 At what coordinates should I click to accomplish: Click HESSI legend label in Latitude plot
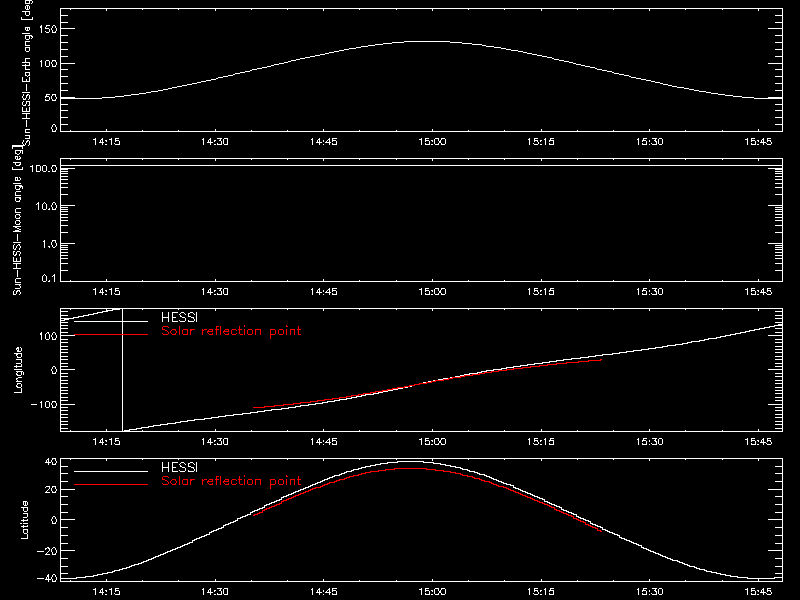(179, 467)
